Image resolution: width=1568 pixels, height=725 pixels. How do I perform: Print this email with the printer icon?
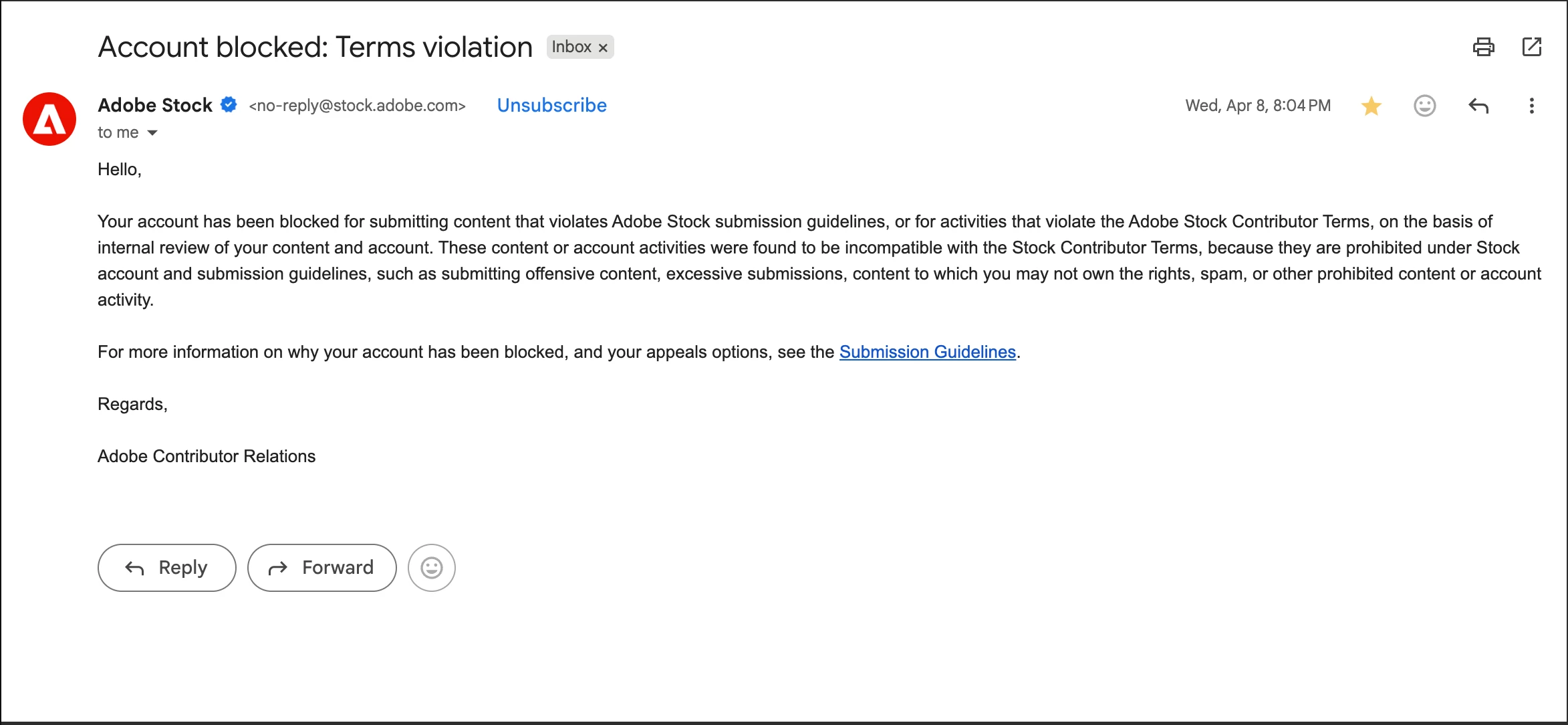click(x=1483, y=47)
